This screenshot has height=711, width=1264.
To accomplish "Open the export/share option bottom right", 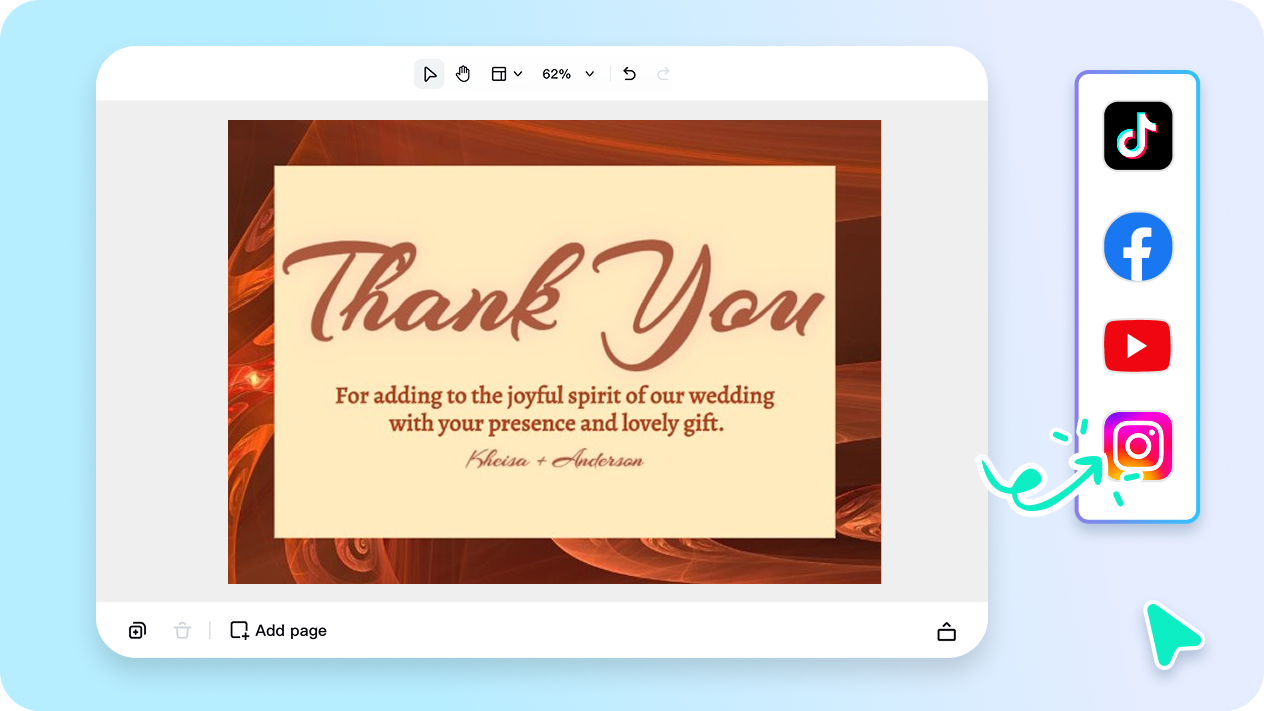I will pyautogui.click(x=946, y=630).
